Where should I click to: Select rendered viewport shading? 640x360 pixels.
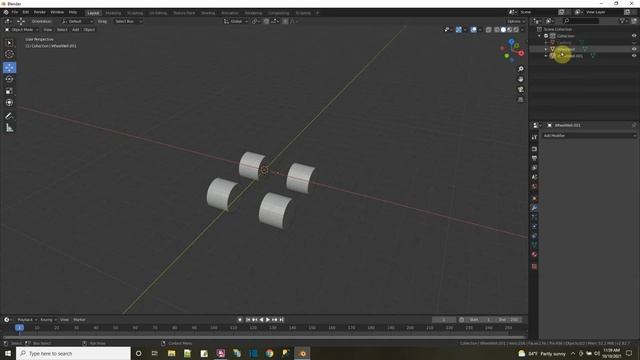[516, 30]
